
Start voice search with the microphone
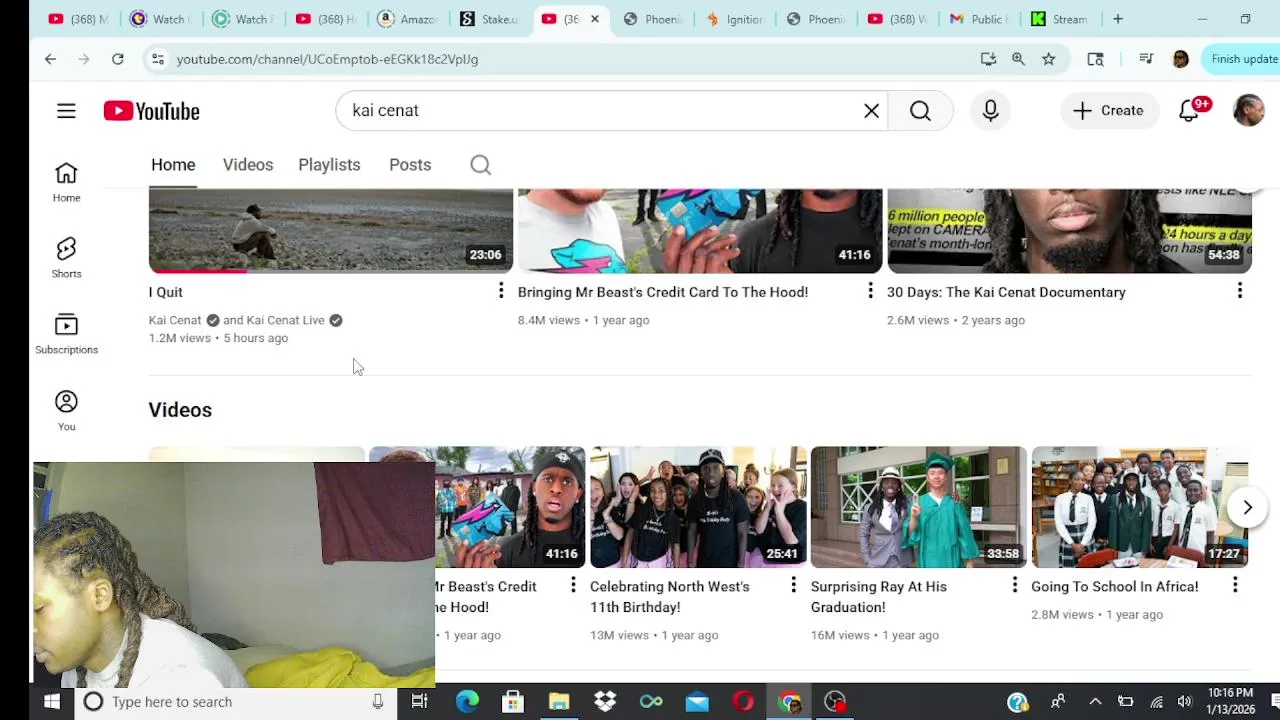(990, 111)
